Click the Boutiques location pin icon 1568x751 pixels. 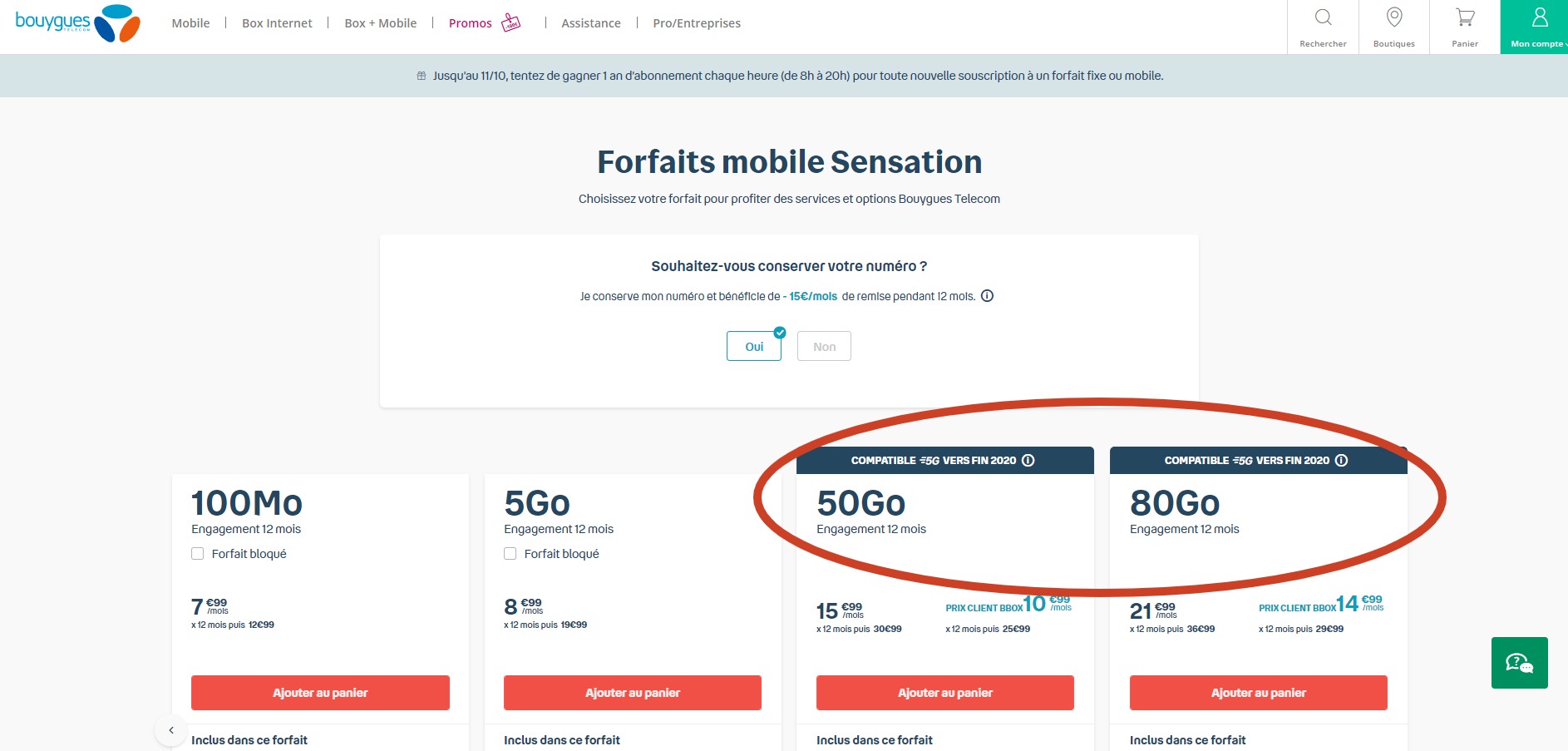[1393, 15]
